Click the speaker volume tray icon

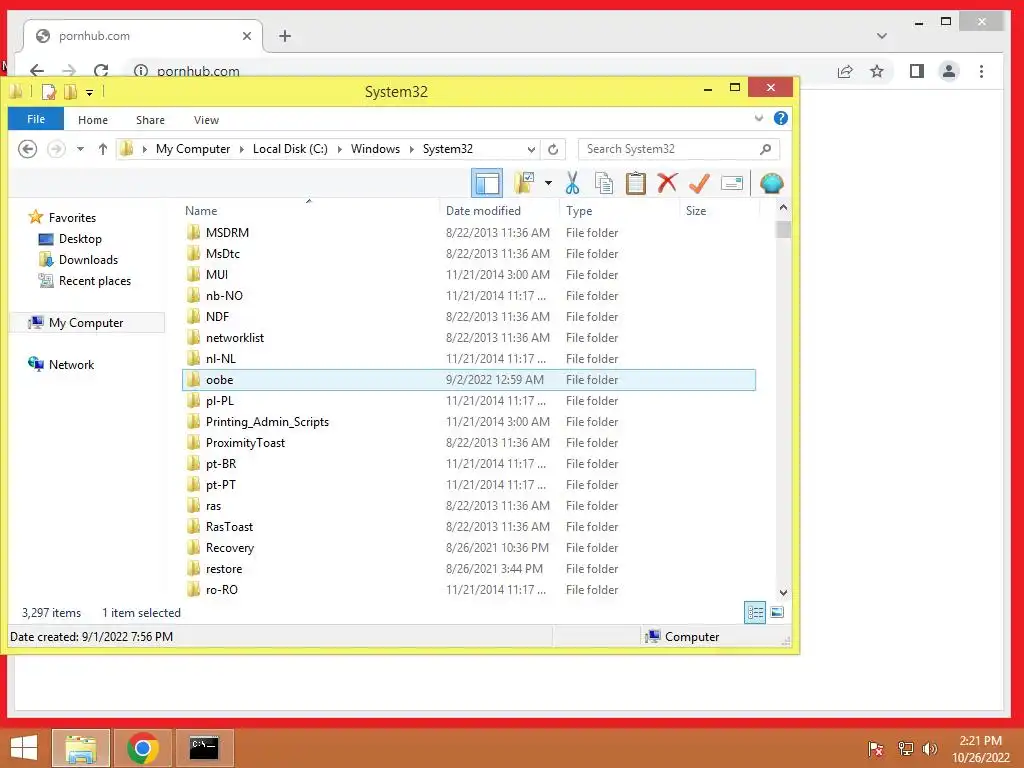tap(930, 748)
